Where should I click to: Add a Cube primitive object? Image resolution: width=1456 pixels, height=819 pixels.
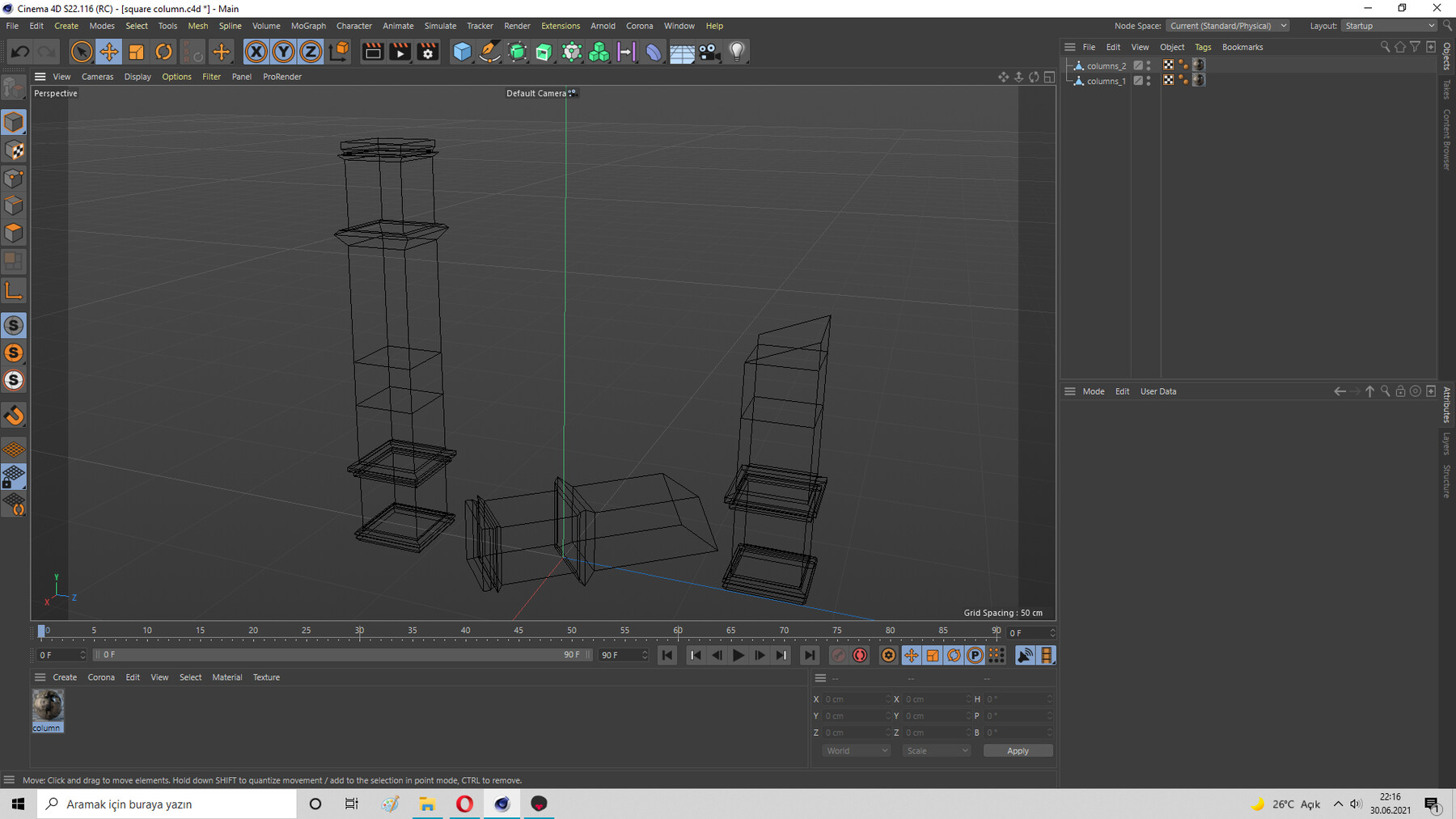pos(462,52)
